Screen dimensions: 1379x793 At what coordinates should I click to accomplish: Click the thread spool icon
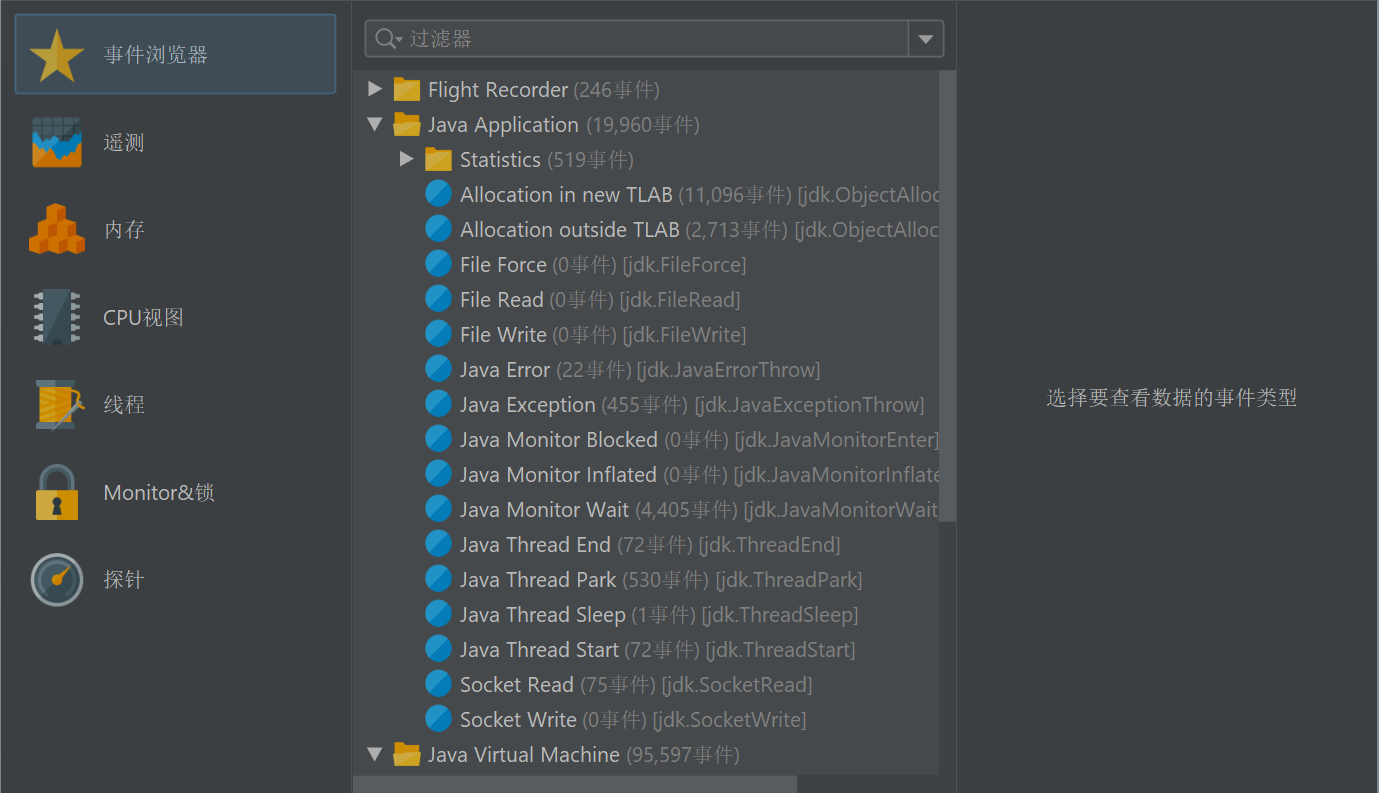(58, 404)
